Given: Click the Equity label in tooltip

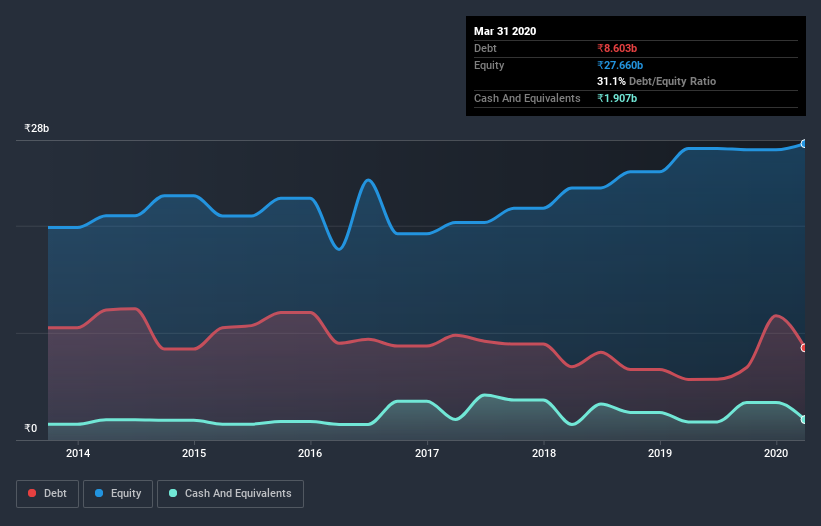Looking at the screenshot, I should (489, 65).
